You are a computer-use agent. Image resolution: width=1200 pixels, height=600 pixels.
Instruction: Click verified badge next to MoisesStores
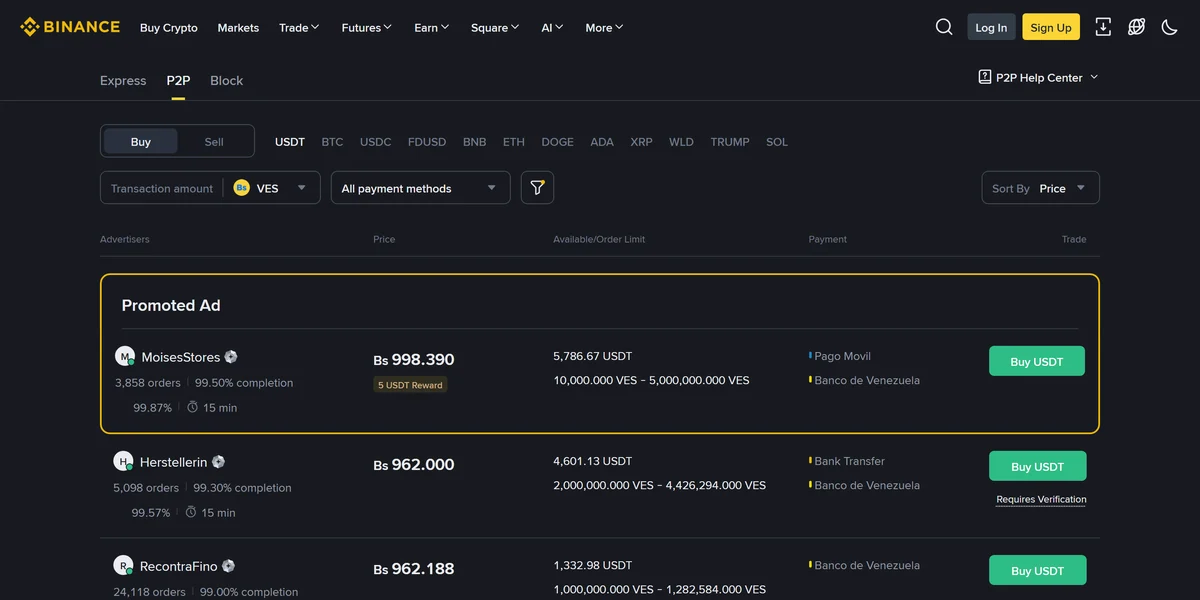pyautogui.click(x=231, y=356)
